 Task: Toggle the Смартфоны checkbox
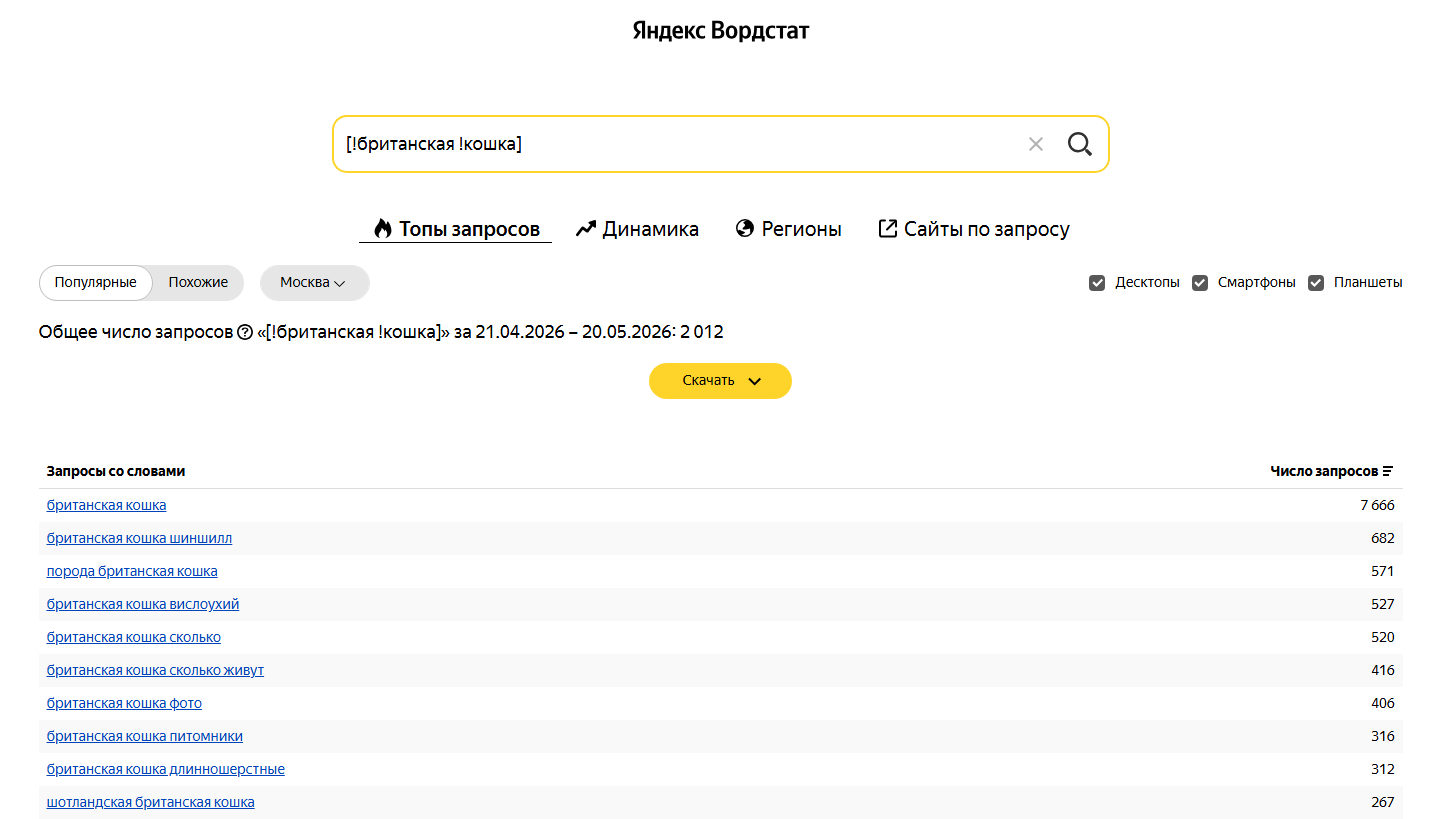(1200, 283)
